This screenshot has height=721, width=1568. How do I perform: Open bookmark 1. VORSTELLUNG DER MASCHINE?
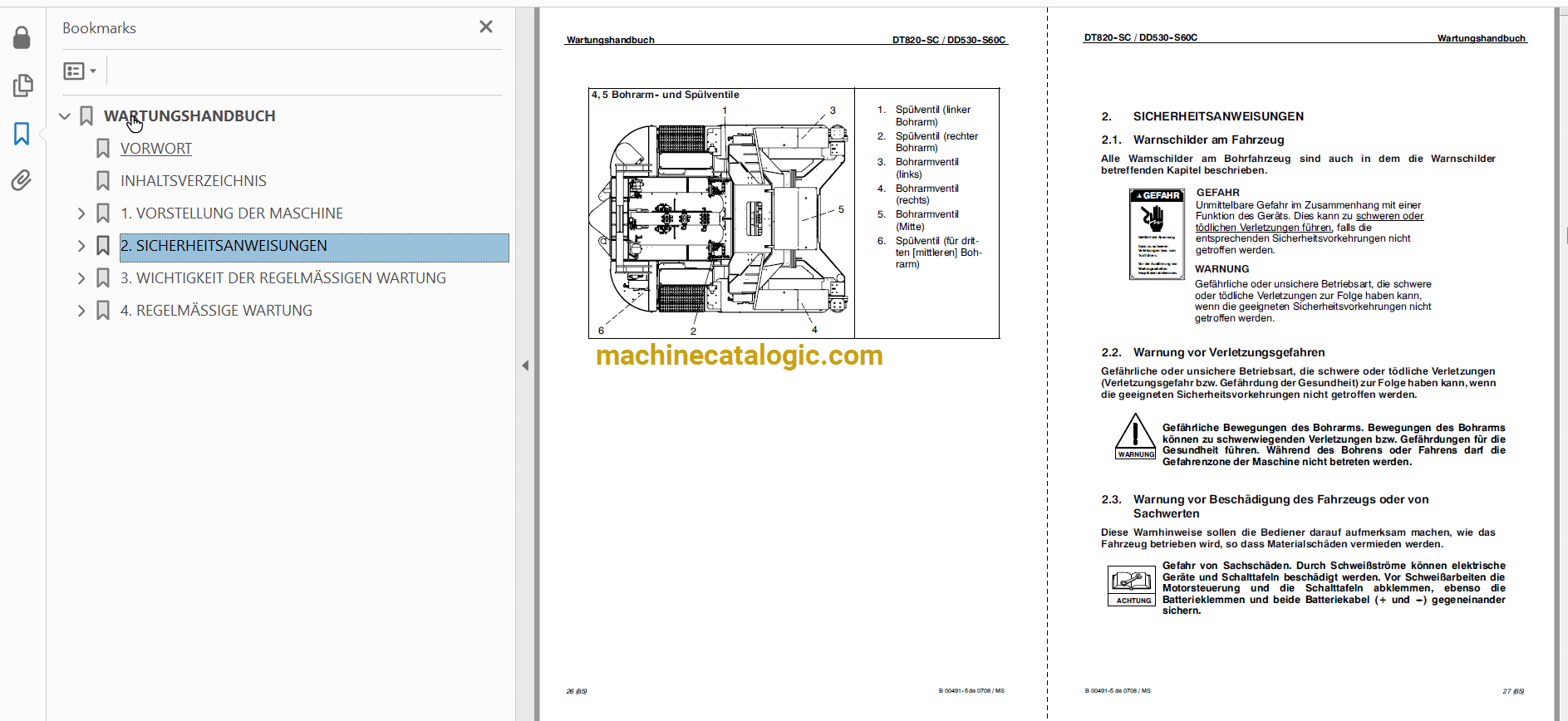coord(232,213)
